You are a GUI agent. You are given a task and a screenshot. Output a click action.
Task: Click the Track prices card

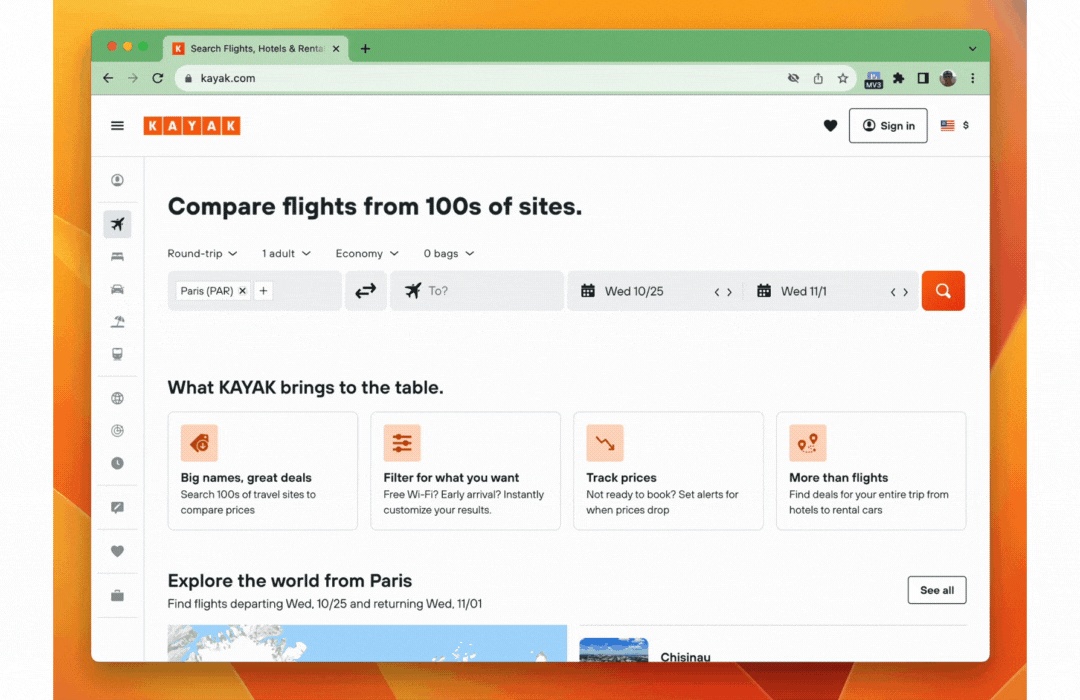(x=668, y=471)
